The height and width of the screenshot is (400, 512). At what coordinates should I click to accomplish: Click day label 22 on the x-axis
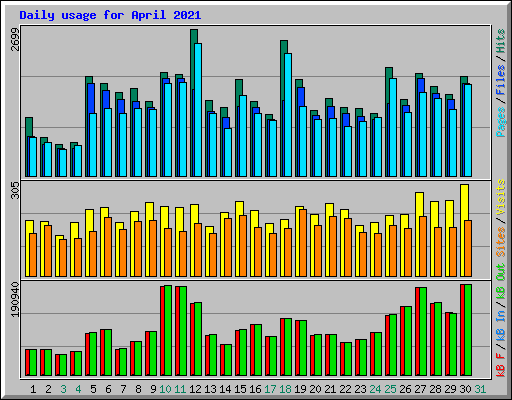click(345, 389)
